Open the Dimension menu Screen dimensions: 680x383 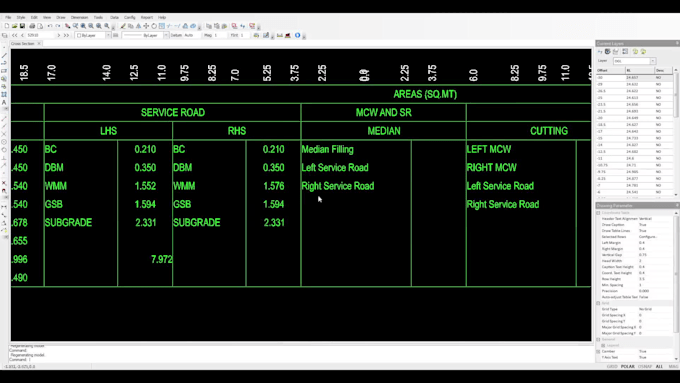tap(79, 17)
